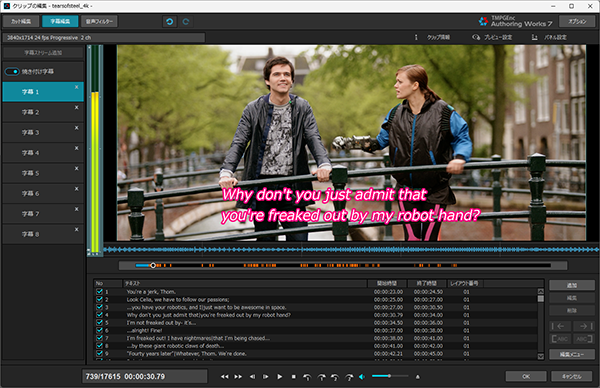Click the first jump-back arrow labeled 1

[307, 377]
